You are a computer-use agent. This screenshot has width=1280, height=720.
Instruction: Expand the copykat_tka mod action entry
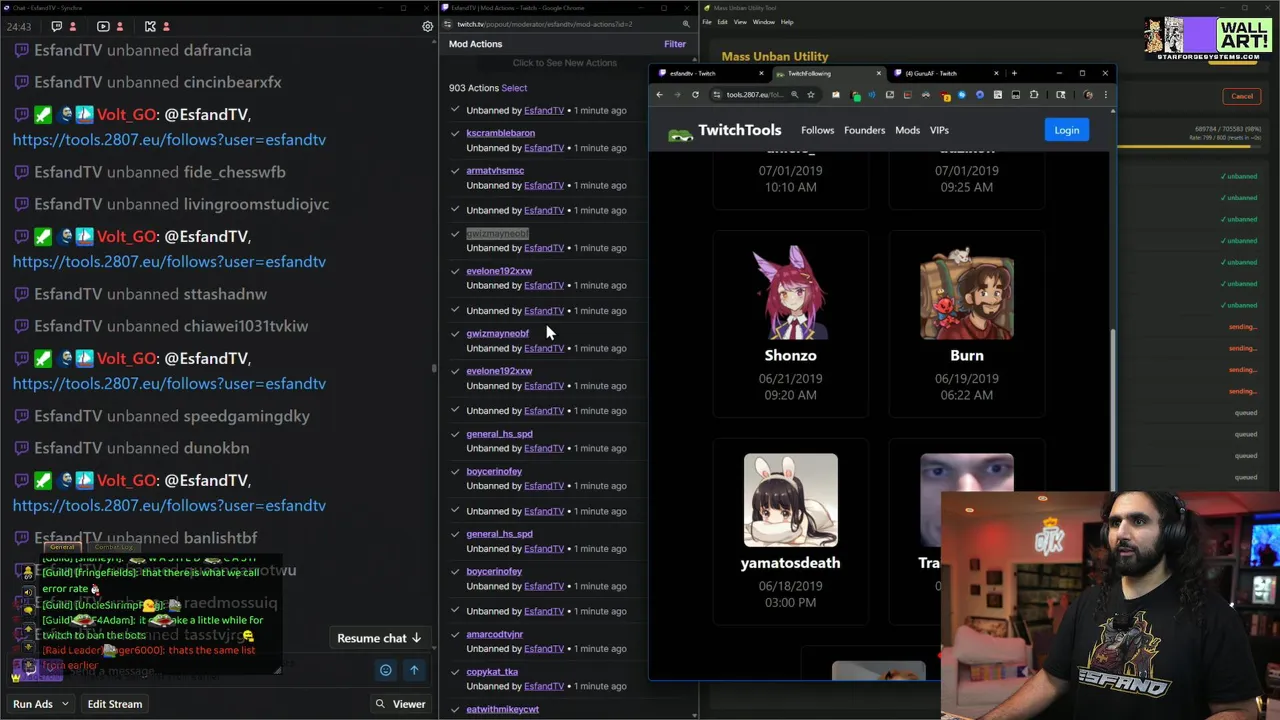coord(455,672)
